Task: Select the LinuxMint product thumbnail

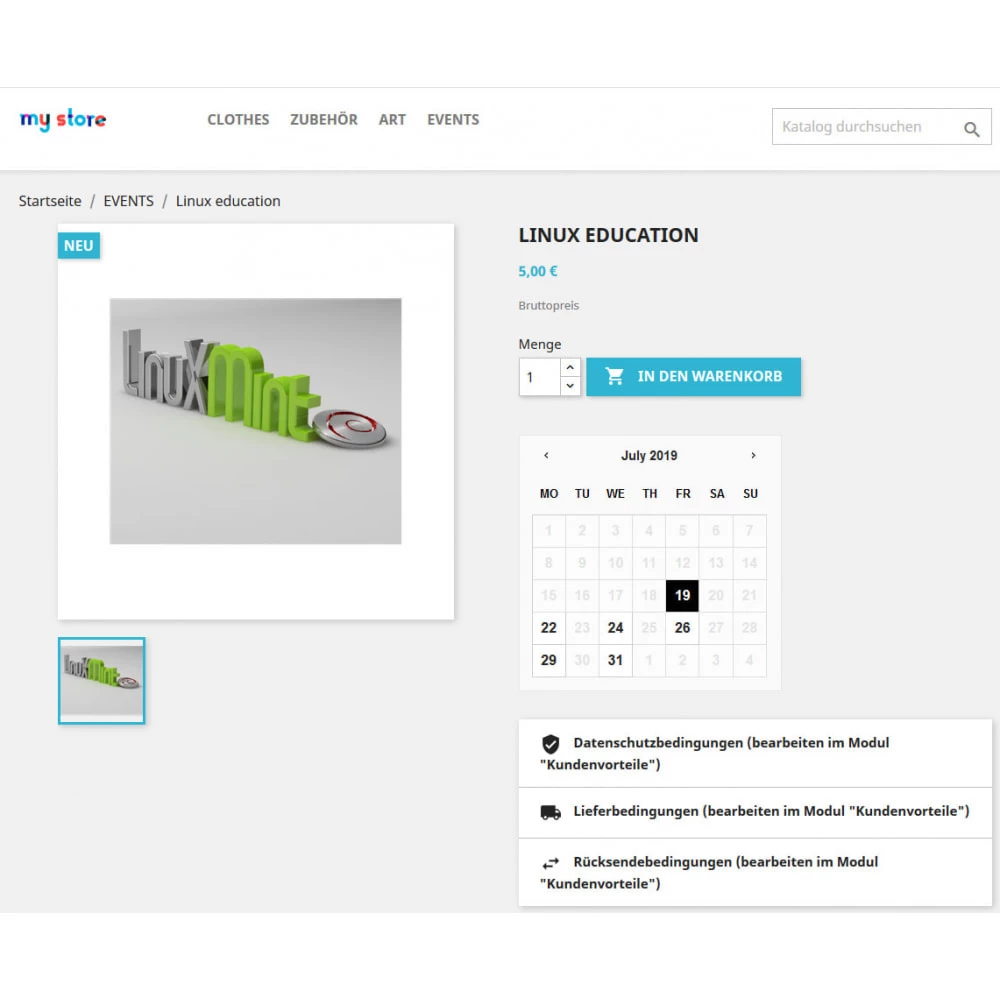Action: point(101,680)
